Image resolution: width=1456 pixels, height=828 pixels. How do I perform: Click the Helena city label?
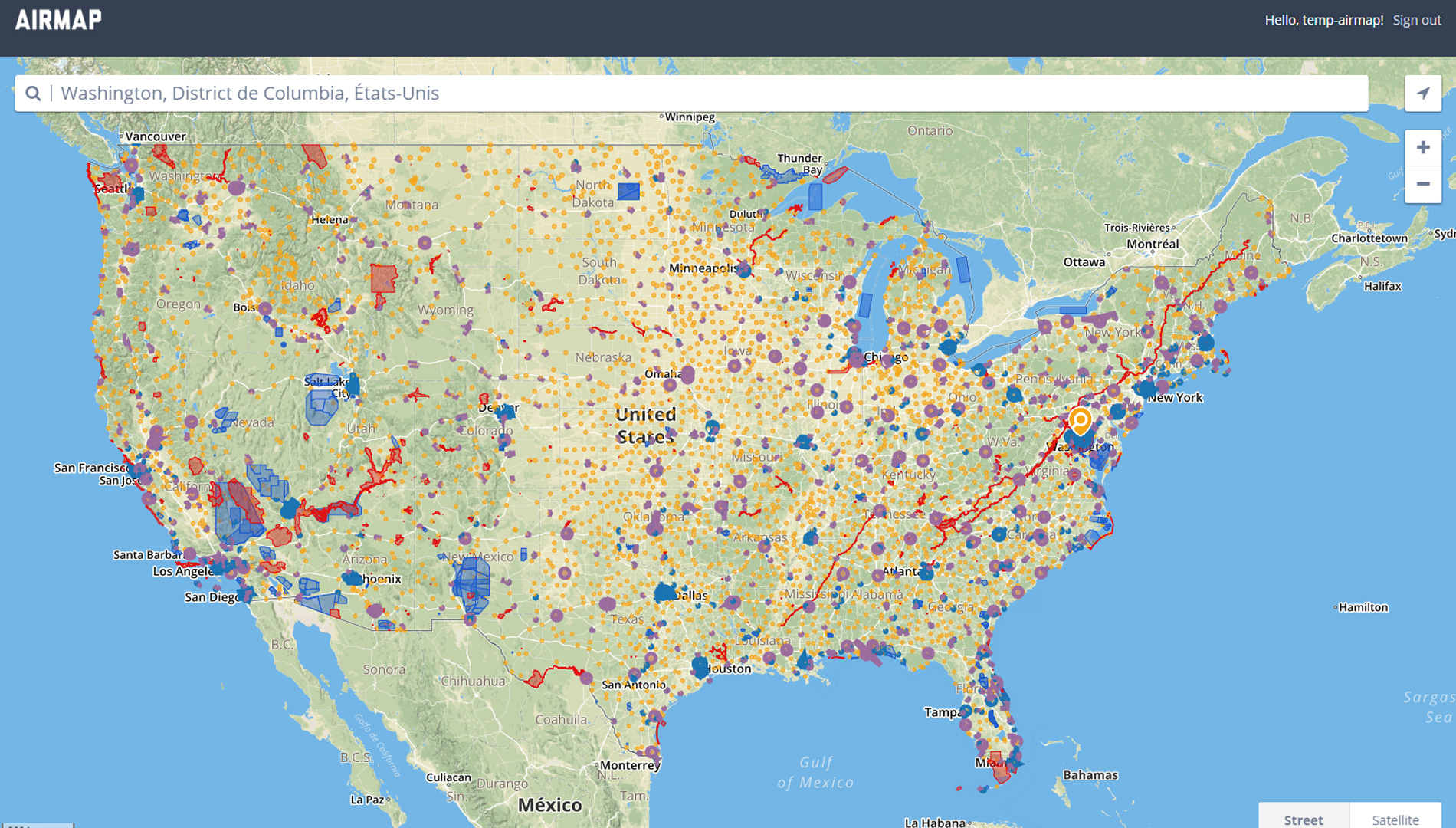(x=330, y=219)
